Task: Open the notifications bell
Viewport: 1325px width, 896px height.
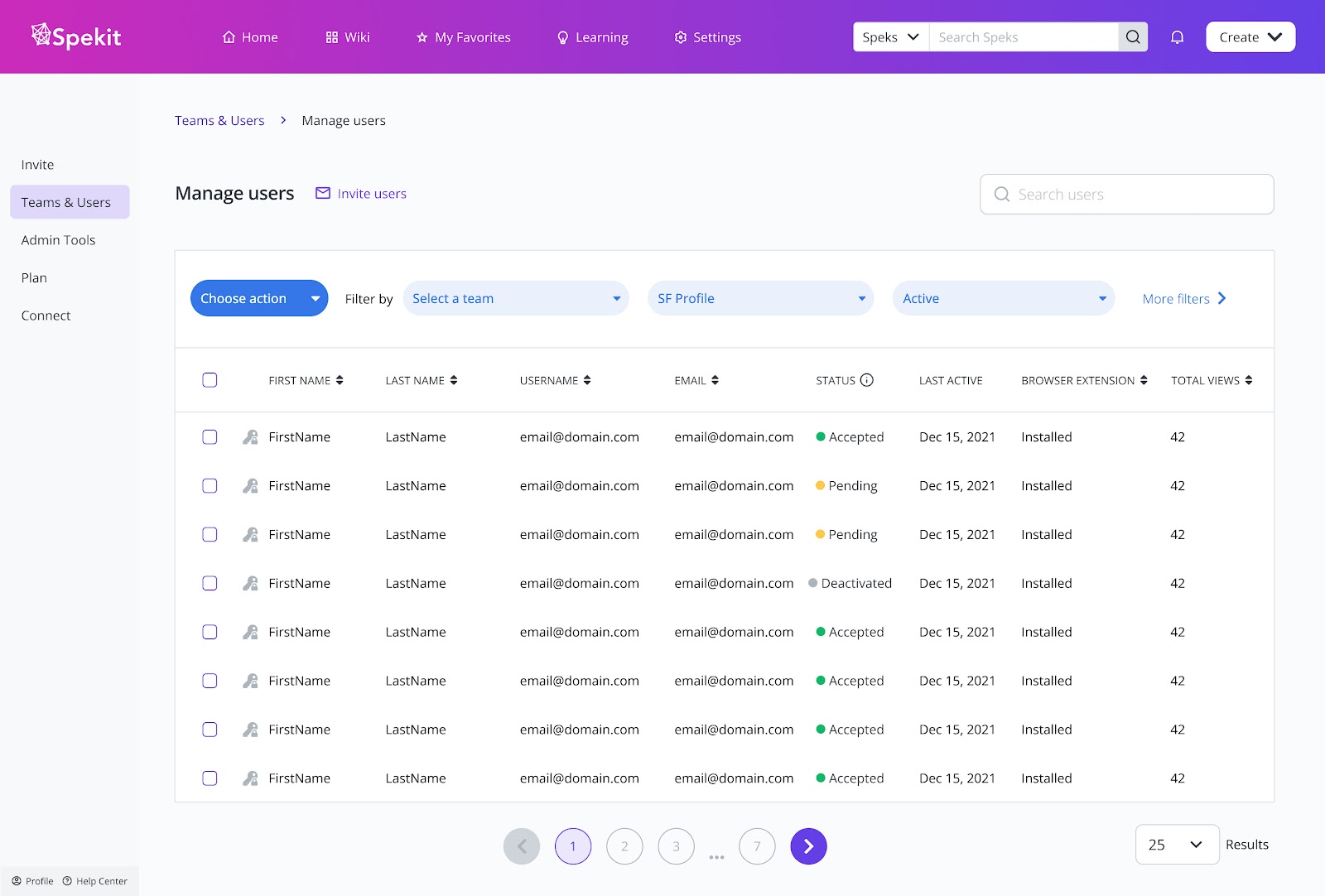Action: coord(1177,37)
